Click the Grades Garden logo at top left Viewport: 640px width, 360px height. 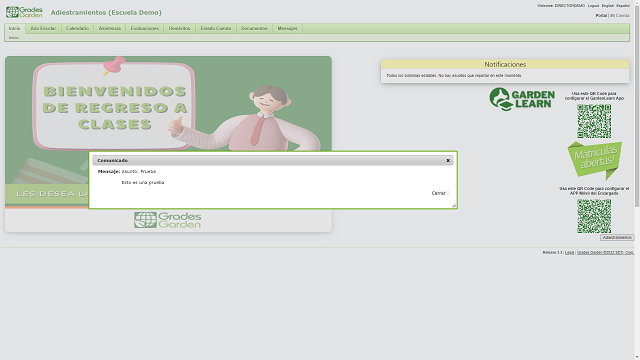pyautogui.click(x=24, y=12)
